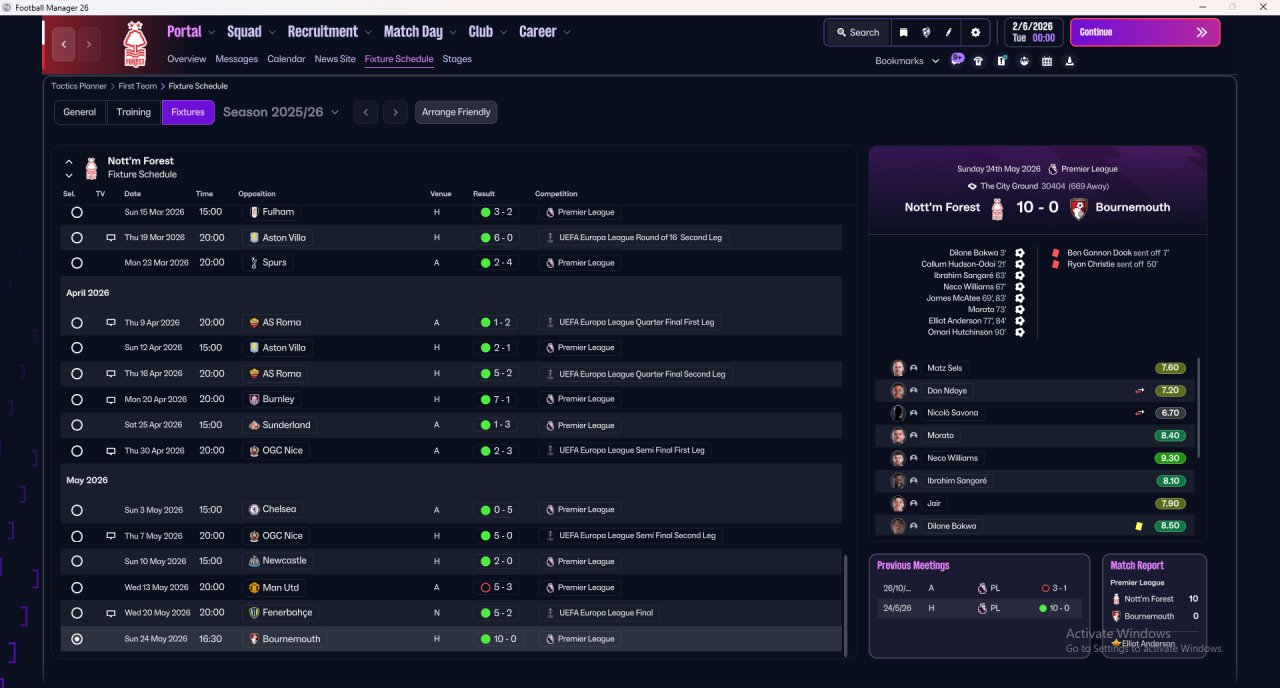Open the First Team breadcrumb link
The width and height of the screenshot is (1280, 688).
pos(138,86)
